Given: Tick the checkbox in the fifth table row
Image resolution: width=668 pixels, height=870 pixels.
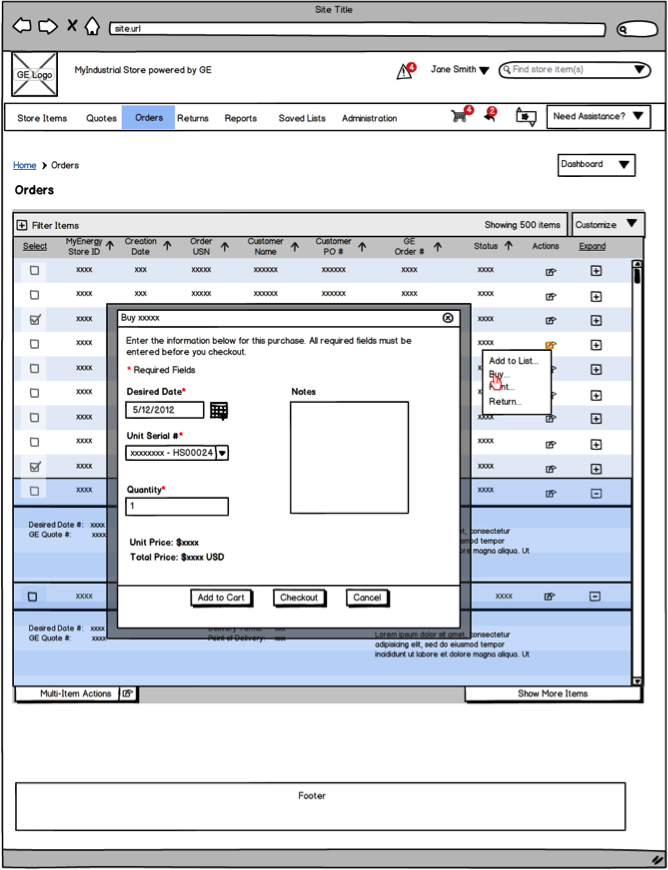Looking at the screenshot, I should click(34, 368).
